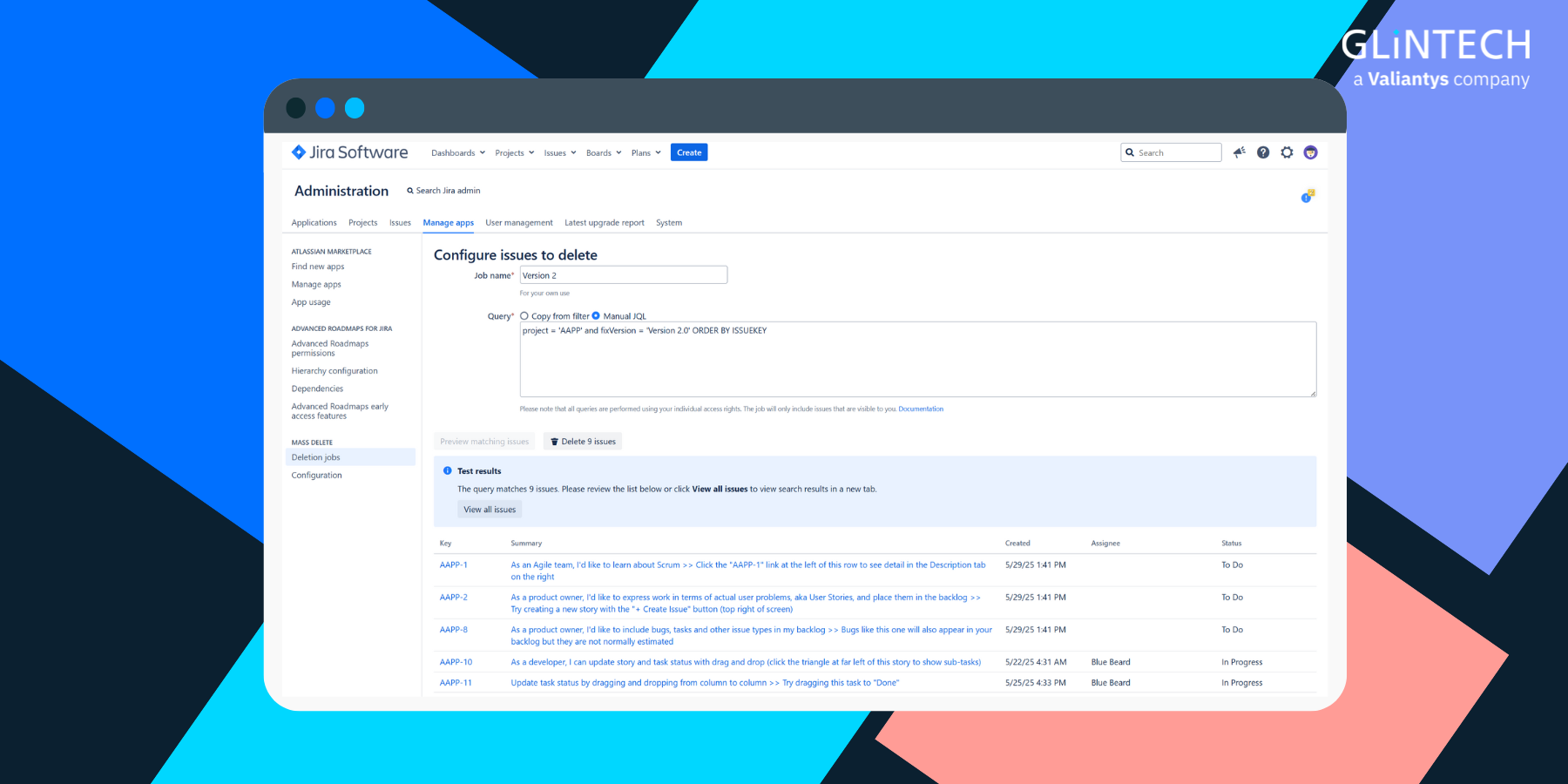
Task: Switch to the Issues admin tab
Action: 400,223
